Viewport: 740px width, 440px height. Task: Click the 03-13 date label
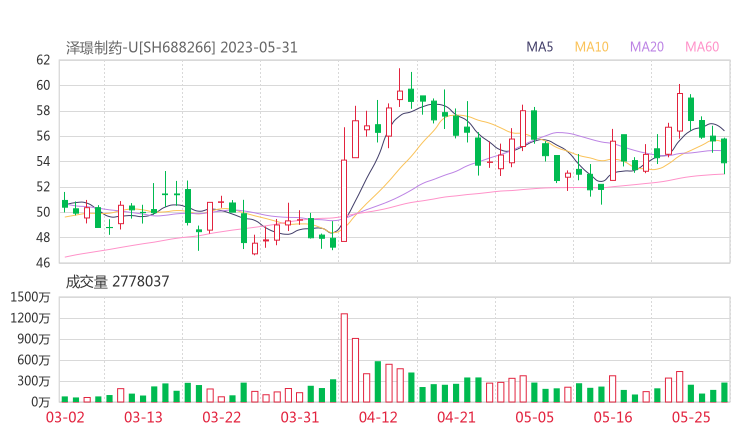tap(143, 418)
